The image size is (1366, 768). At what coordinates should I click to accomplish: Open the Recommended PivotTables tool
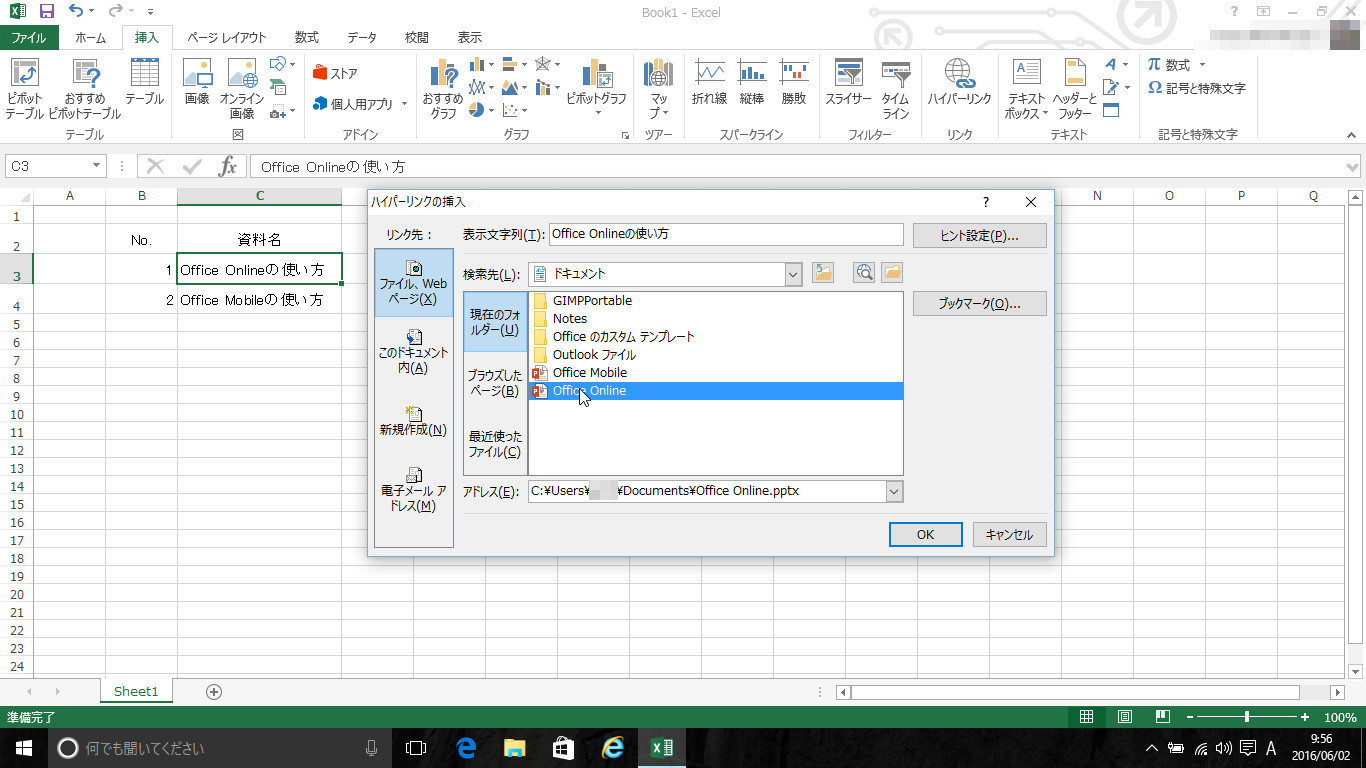84,89
